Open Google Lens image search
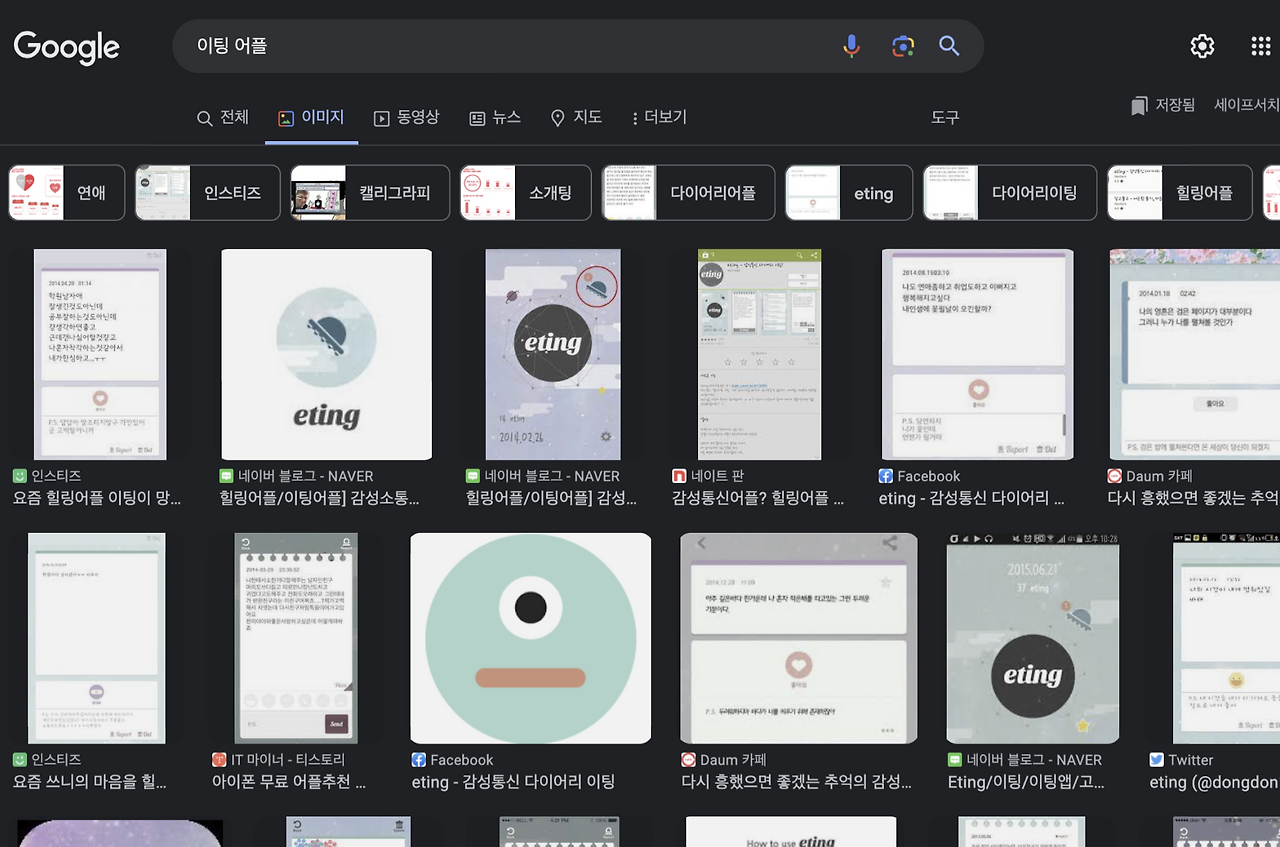 coord(903,46)
